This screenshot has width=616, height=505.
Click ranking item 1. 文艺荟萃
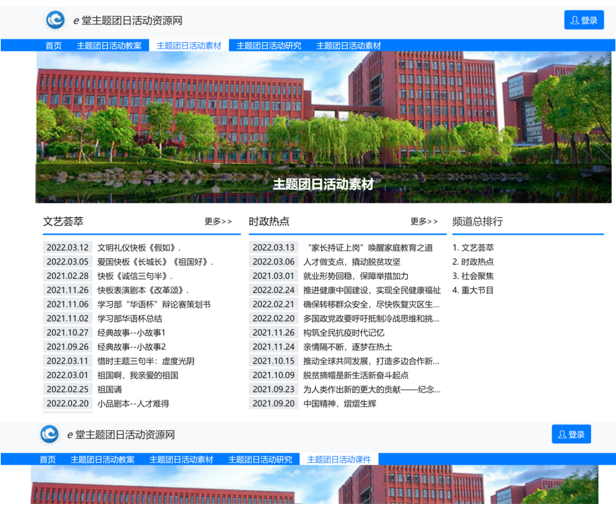[x=473, y=248]
